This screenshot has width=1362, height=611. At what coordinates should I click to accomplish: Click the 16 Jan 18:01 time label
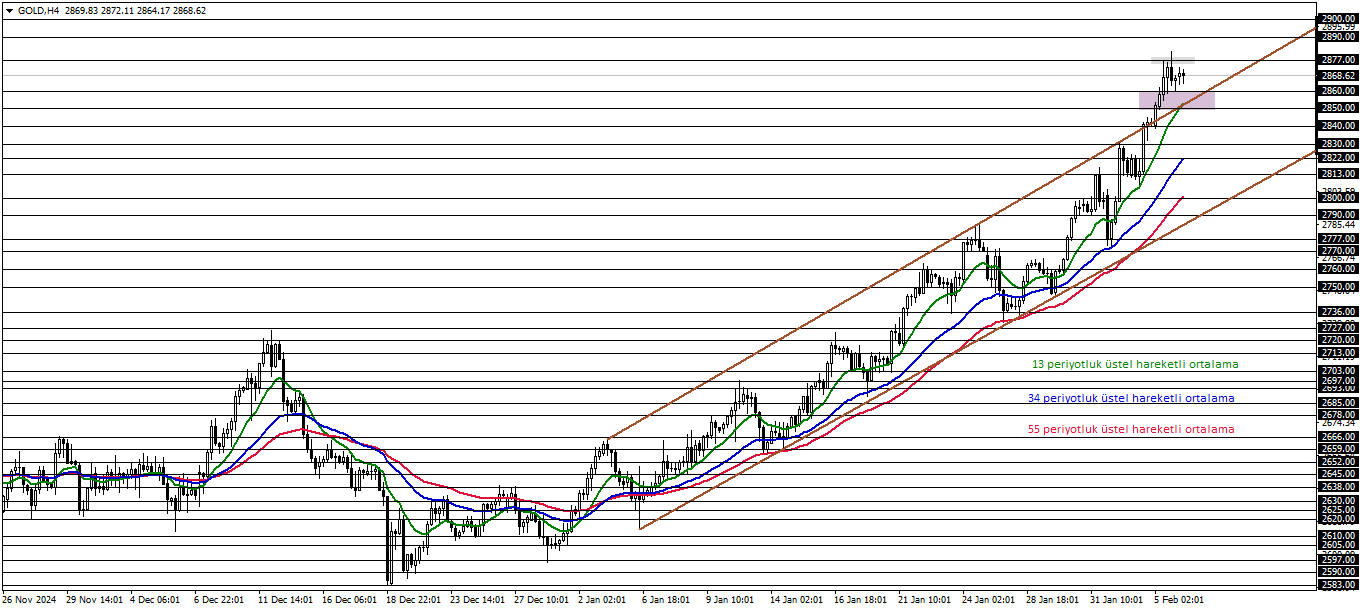coord(860,600)
